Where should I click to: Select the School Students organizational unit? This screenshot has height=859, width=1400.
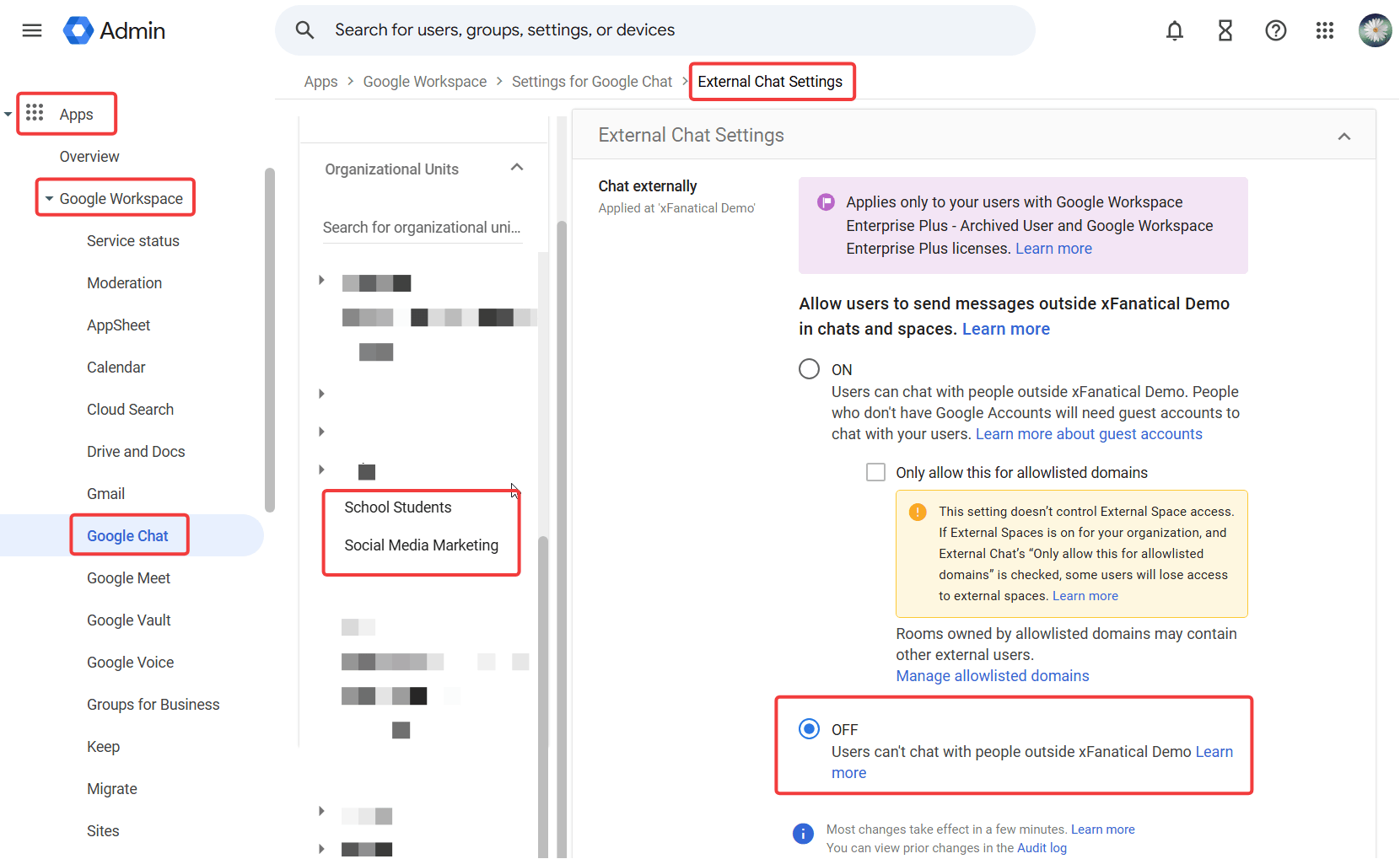(397, 507)
